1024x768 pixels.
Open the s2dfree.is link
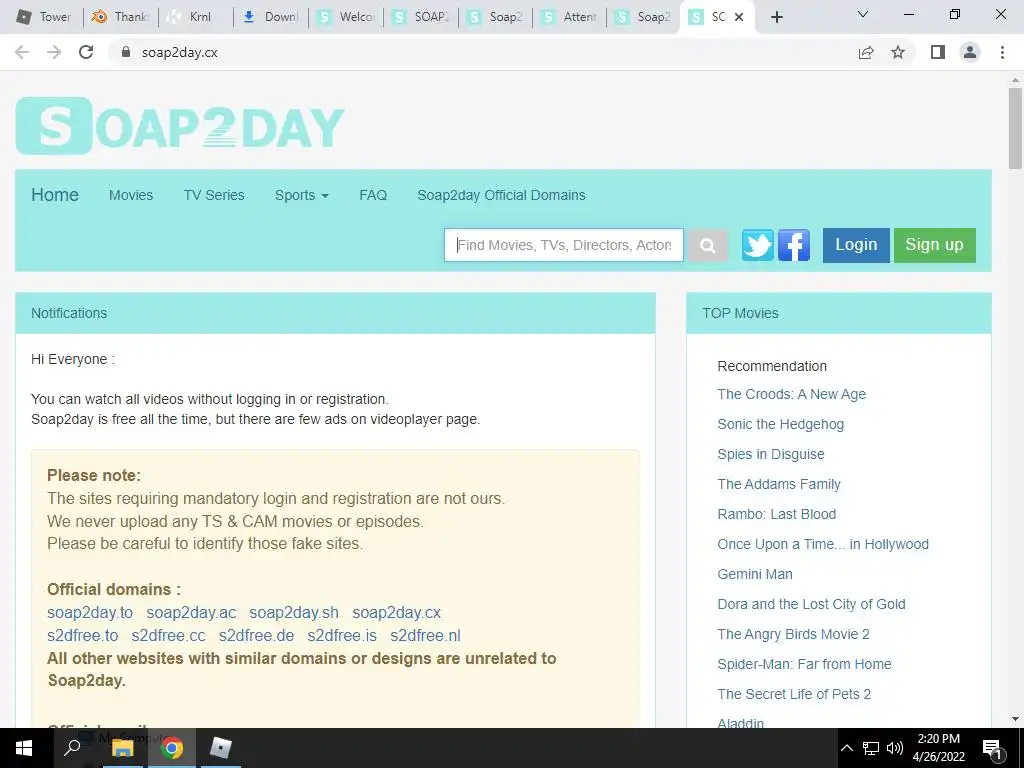[x=342, y=635]
